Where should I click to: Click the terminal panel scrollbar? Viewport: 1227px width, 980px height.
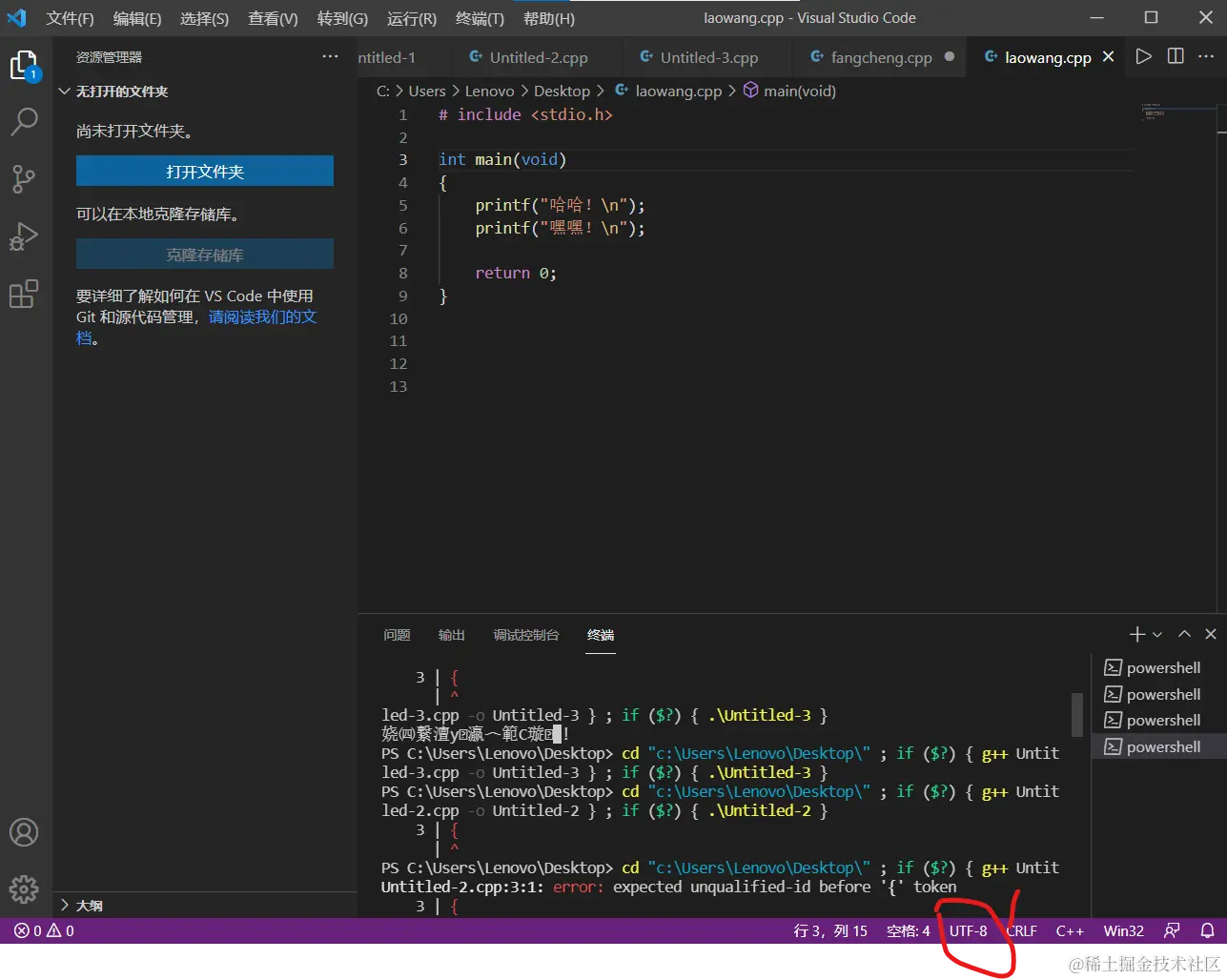click(1077, 715)
